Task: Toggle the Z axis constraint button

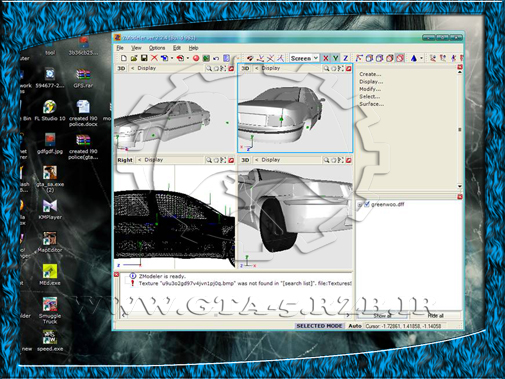Action: [x=346, y=58]
